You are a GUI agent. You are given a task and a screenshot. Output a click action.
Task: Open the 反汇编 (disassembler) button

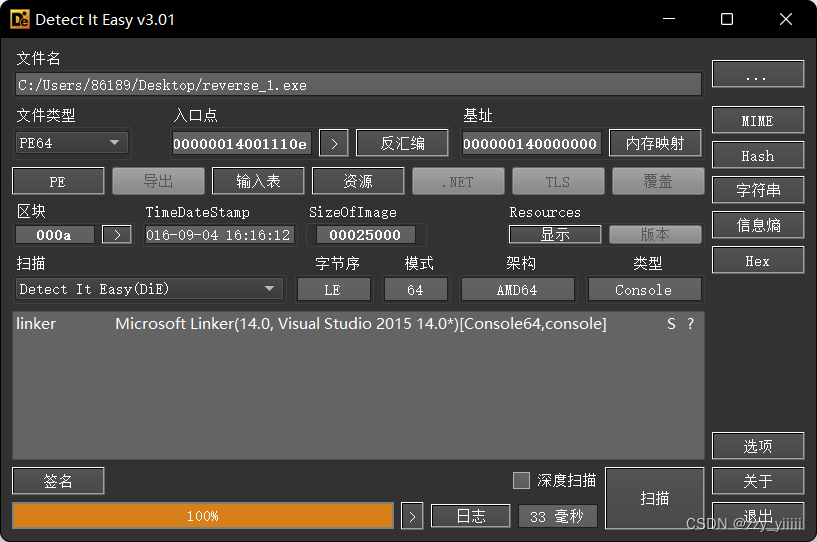(402, 143)
